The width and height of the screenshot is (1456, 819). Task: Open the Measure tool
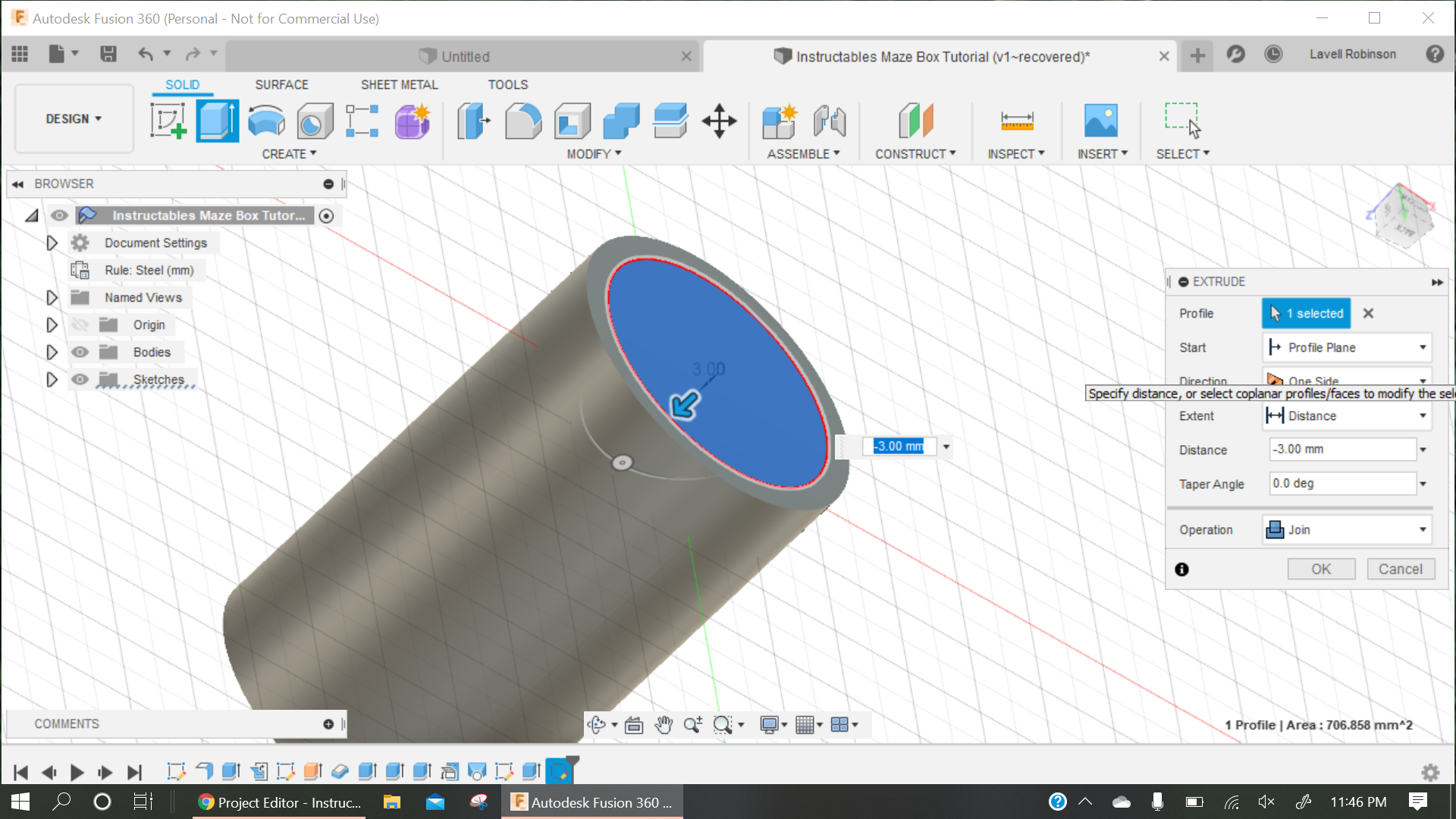click(1017, 121)
